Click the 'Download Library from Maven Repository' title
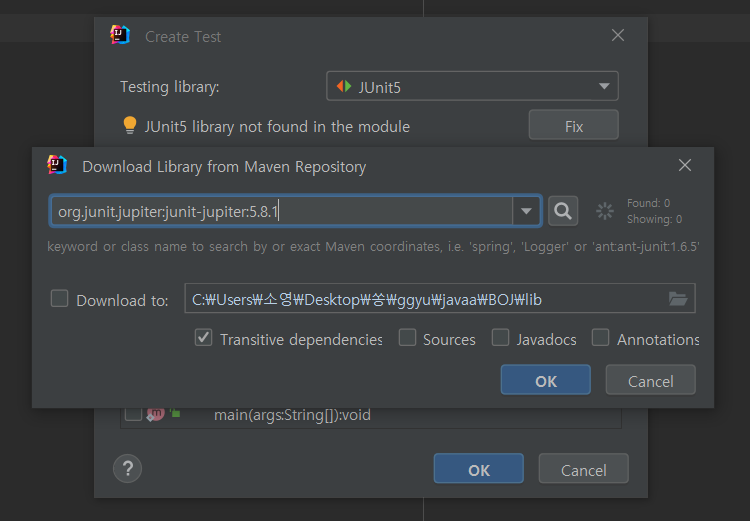The height and width of the screenshot is (521, 750). 224,166
